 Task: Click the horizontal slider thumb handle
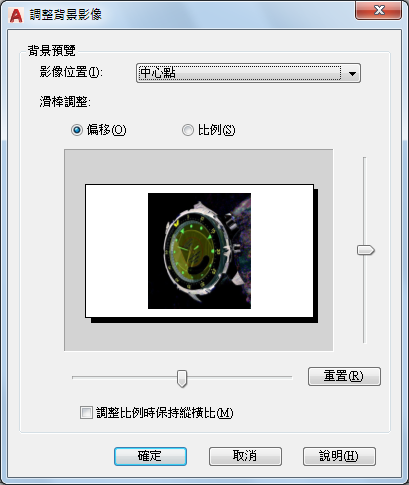[x=182, y=378]
